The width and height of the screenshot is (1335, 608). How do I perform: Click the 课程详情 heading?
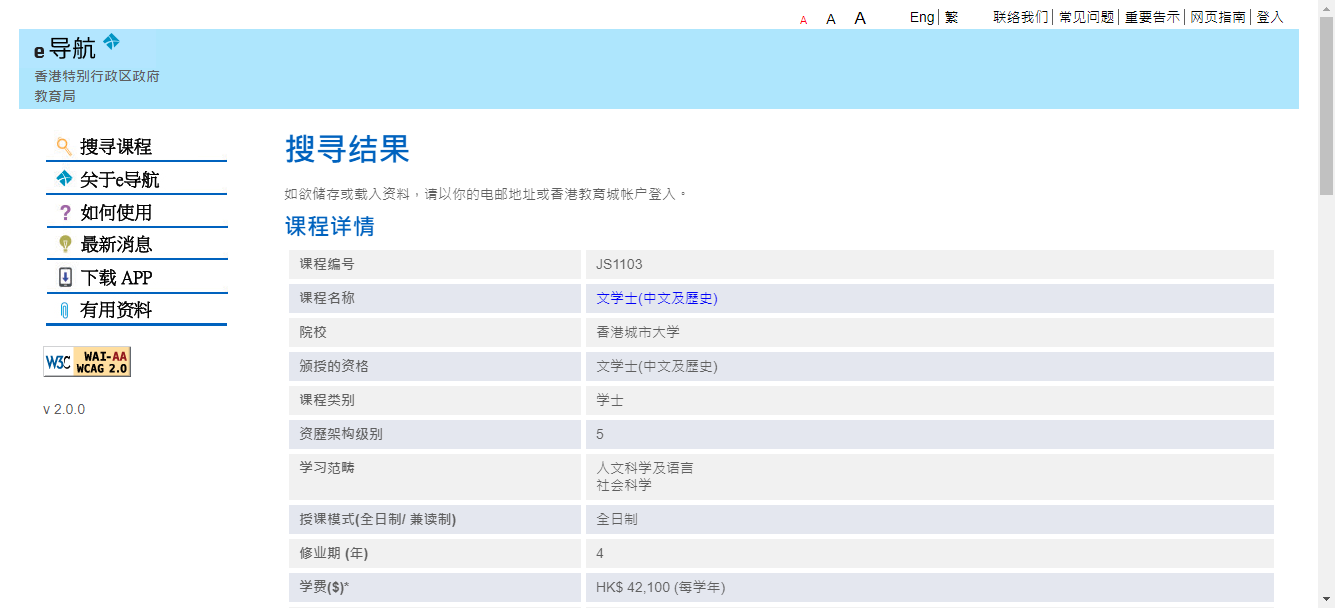point(330,226)
